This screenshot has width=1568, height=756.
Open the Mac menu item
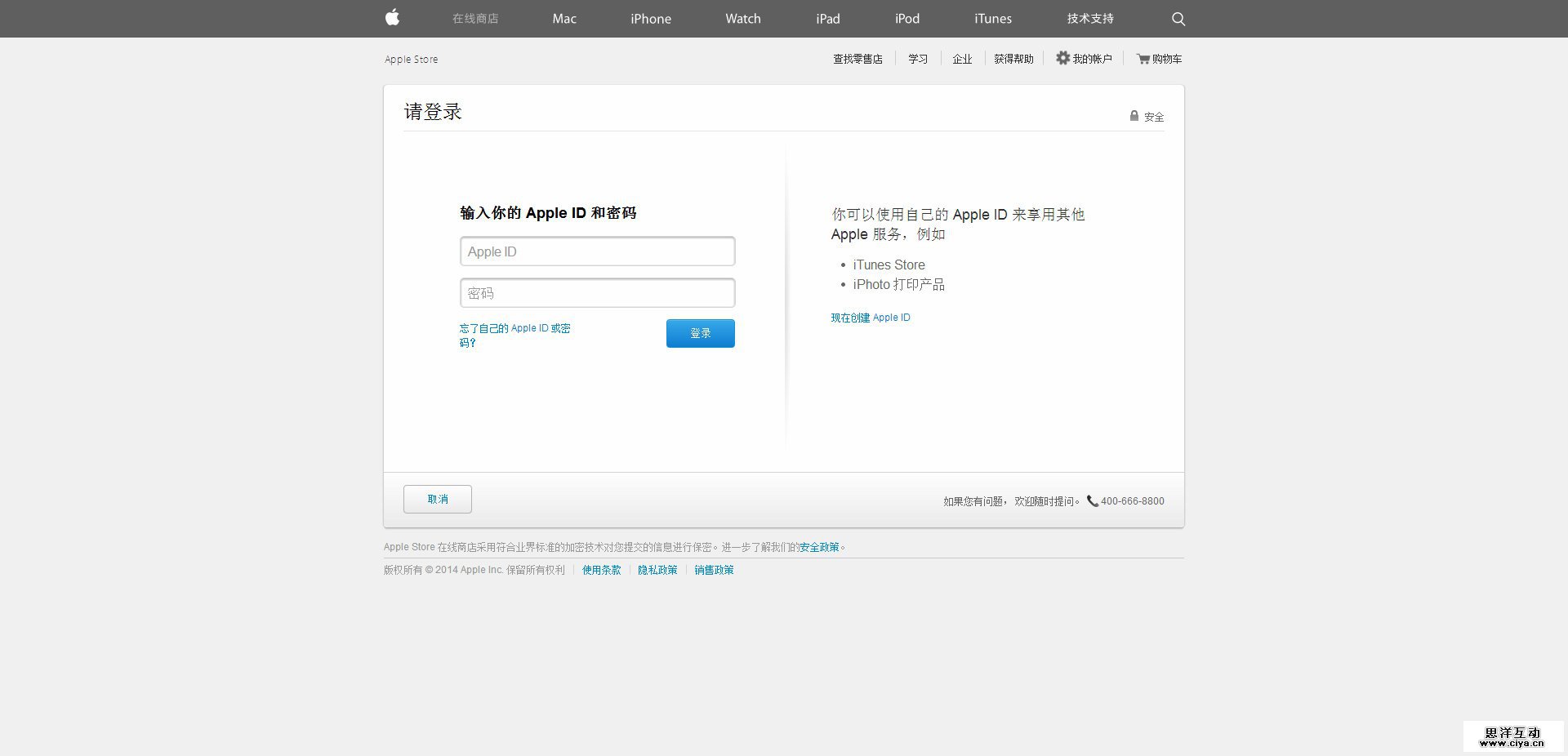(x=564, y=19)
